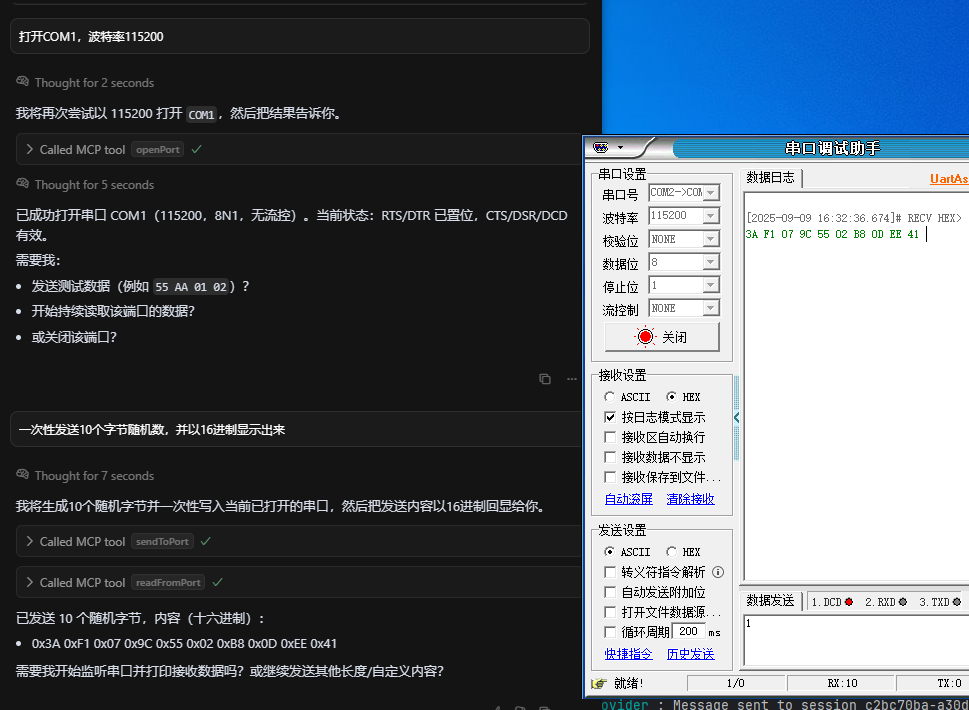Click the 'Thought for 5 seconds' text
Screen dimensions: 969x710
click(x=95, y=185)
